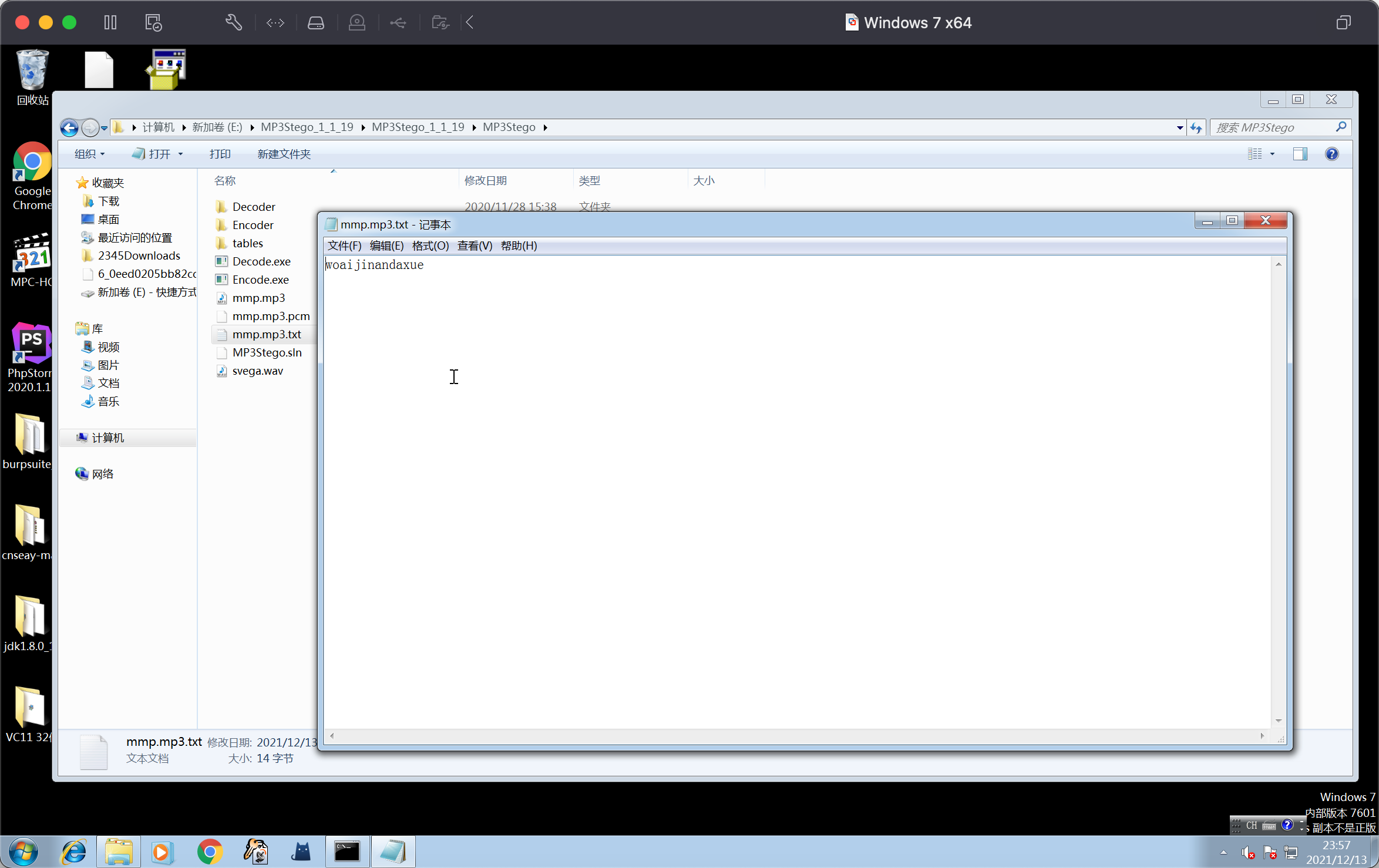Viewport: 1379px width, 868px height.
Task: Click the 打印 toolbar button
Action: pyautogui.click(x=220, y=154)
